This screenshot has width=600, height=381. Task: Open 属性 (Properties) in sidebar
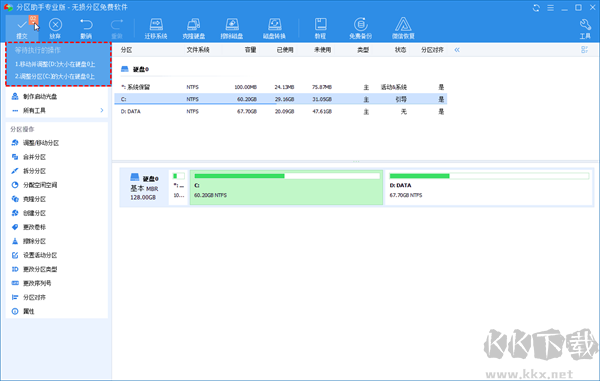[x=28, y=311]
